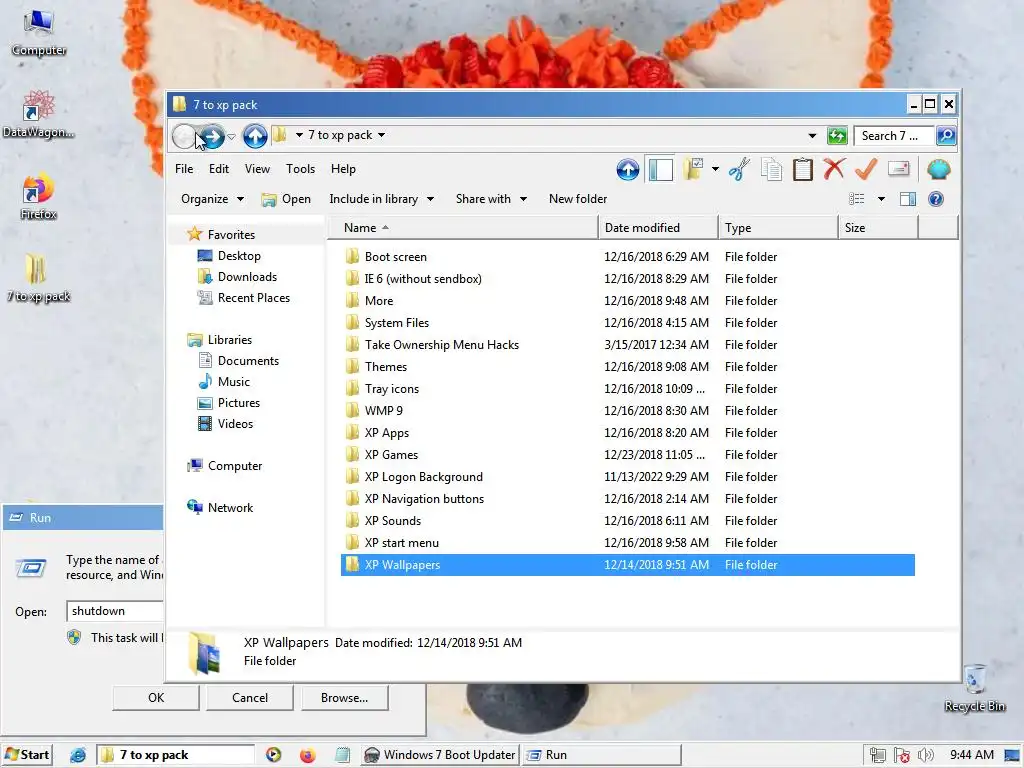Image resolution: width=1024 pixels, height=768 pixels.
Task: Click the Firefox icon in the taskbar
Action: point(308,755)
